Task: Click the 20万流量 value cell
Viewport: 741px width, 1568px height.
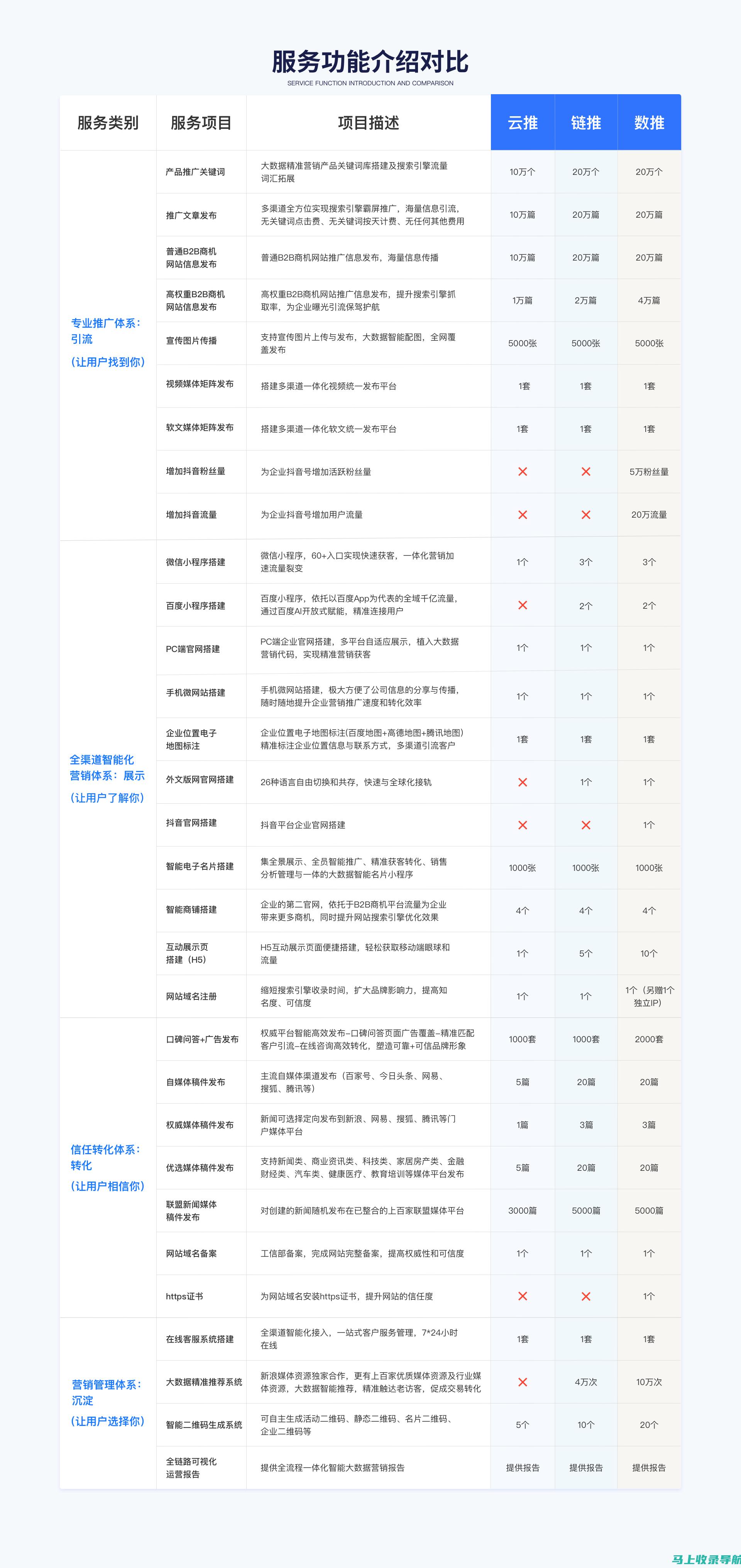Action: [649, 515]
